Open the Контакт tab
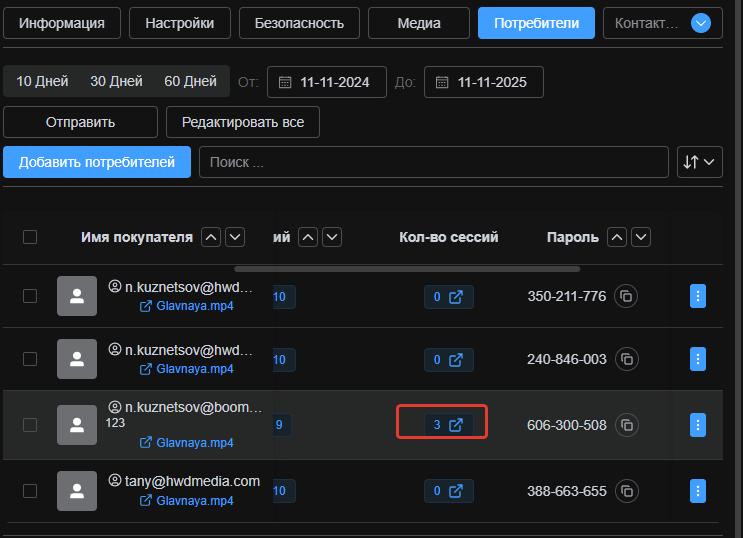Image resolution: width=743 pixels, height=538 pixels. pos(646,23)
